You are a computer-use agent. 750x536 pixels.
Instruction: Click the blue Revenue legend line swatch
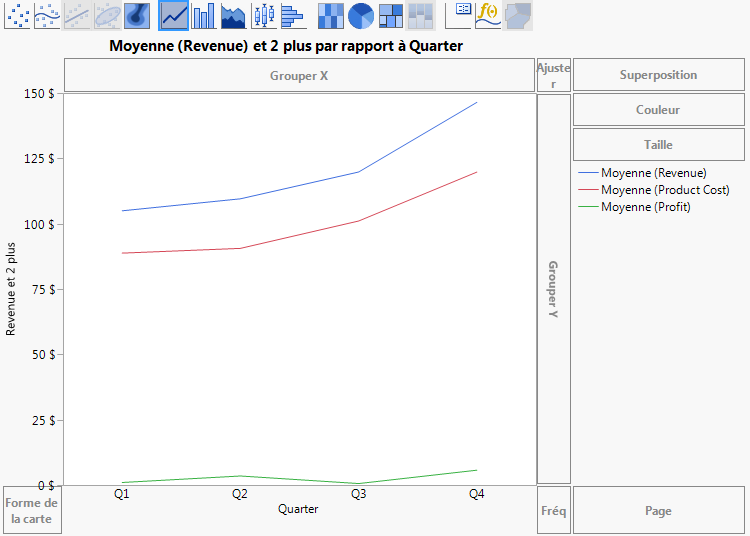(588, 173)
